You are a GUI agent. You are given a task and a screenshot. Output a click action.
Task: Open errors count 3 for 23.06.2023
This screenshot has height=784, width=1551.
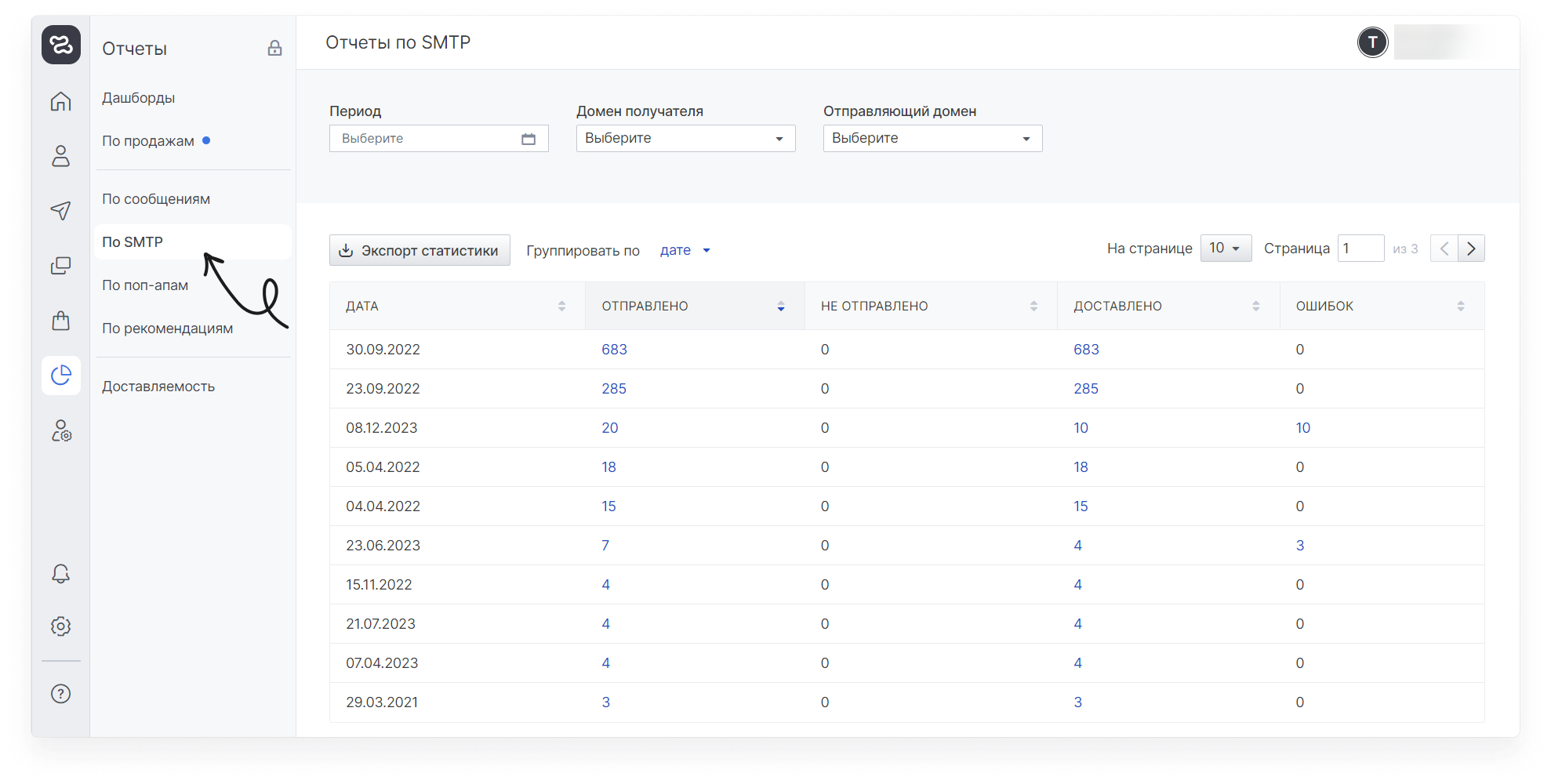tap(1300, 546)
